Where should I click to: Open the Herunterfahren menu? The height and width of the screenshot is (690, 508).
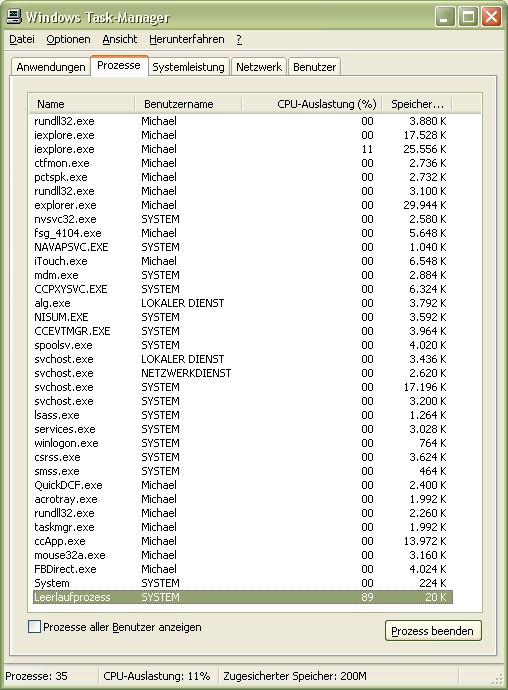click(187, 39)
